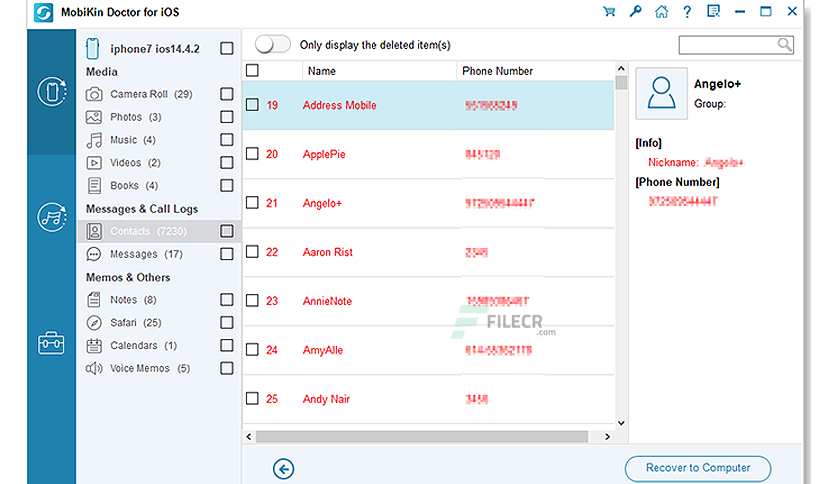Select the iTunes backup recovery sidebar icon
The image size is (836, 484).
coord(52,217)
